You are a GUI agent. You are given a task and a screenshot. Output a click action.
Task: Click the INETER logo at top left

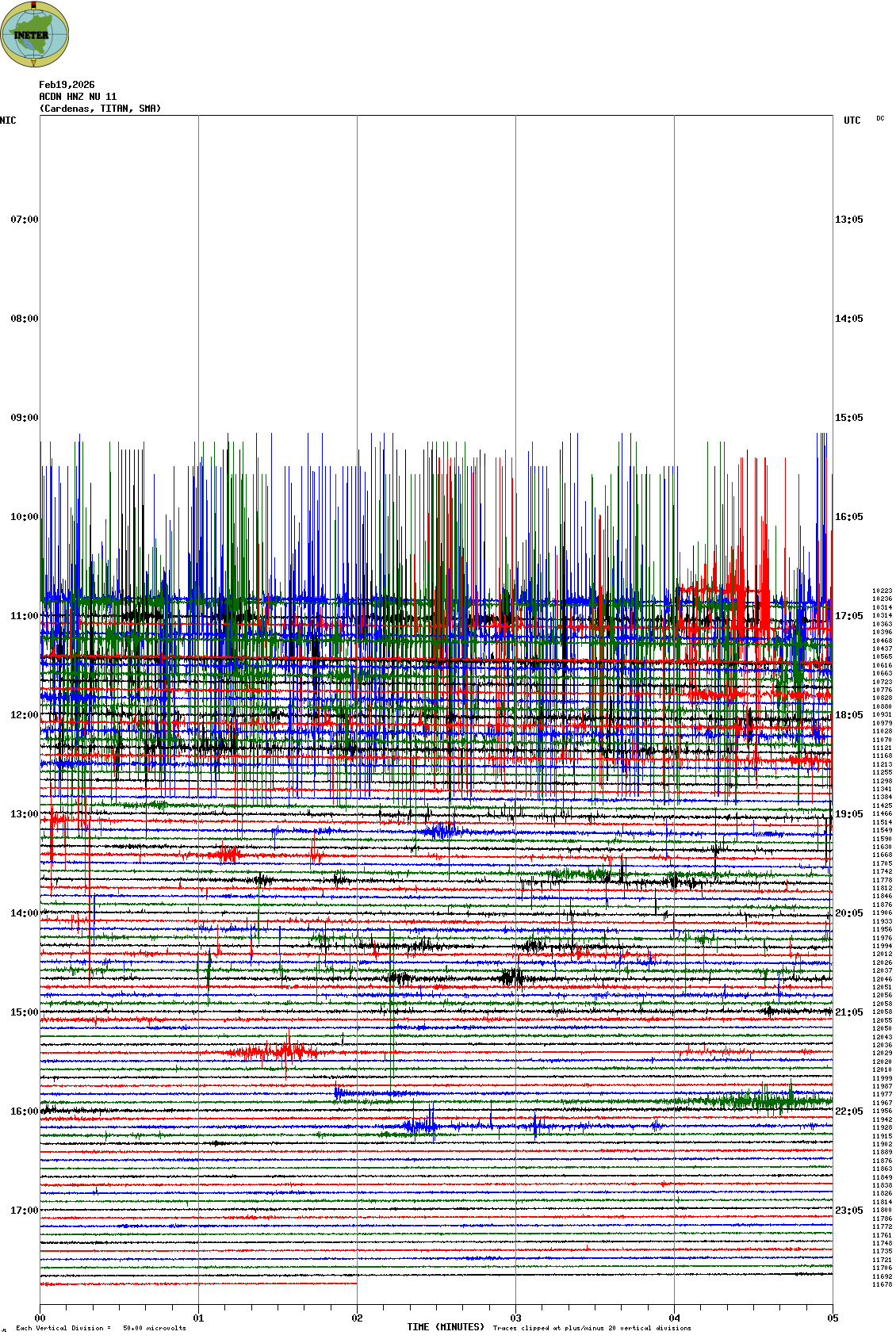[35, 34]
